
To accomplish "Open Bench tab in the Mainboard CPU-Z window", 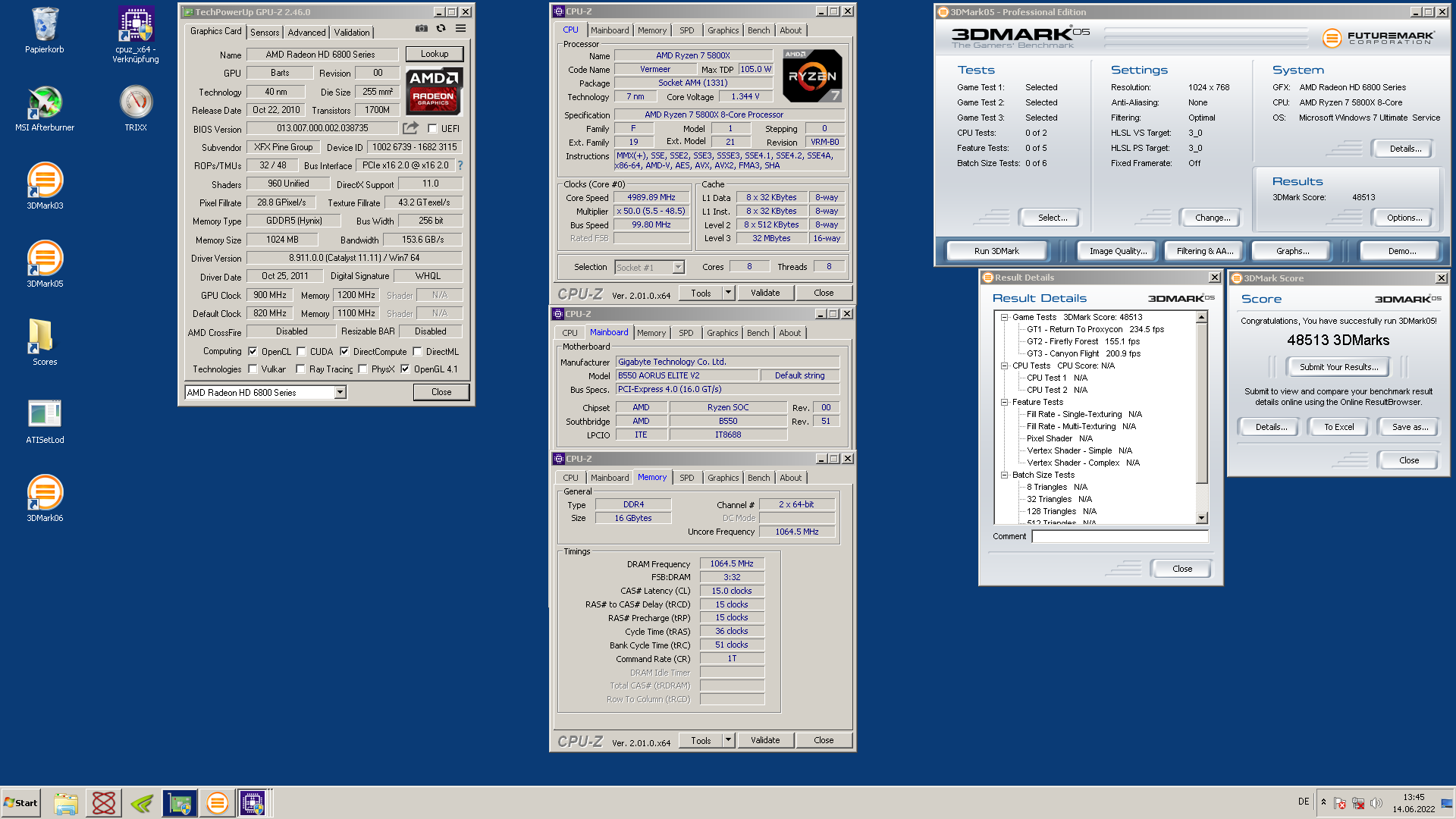I will (758, 333).
